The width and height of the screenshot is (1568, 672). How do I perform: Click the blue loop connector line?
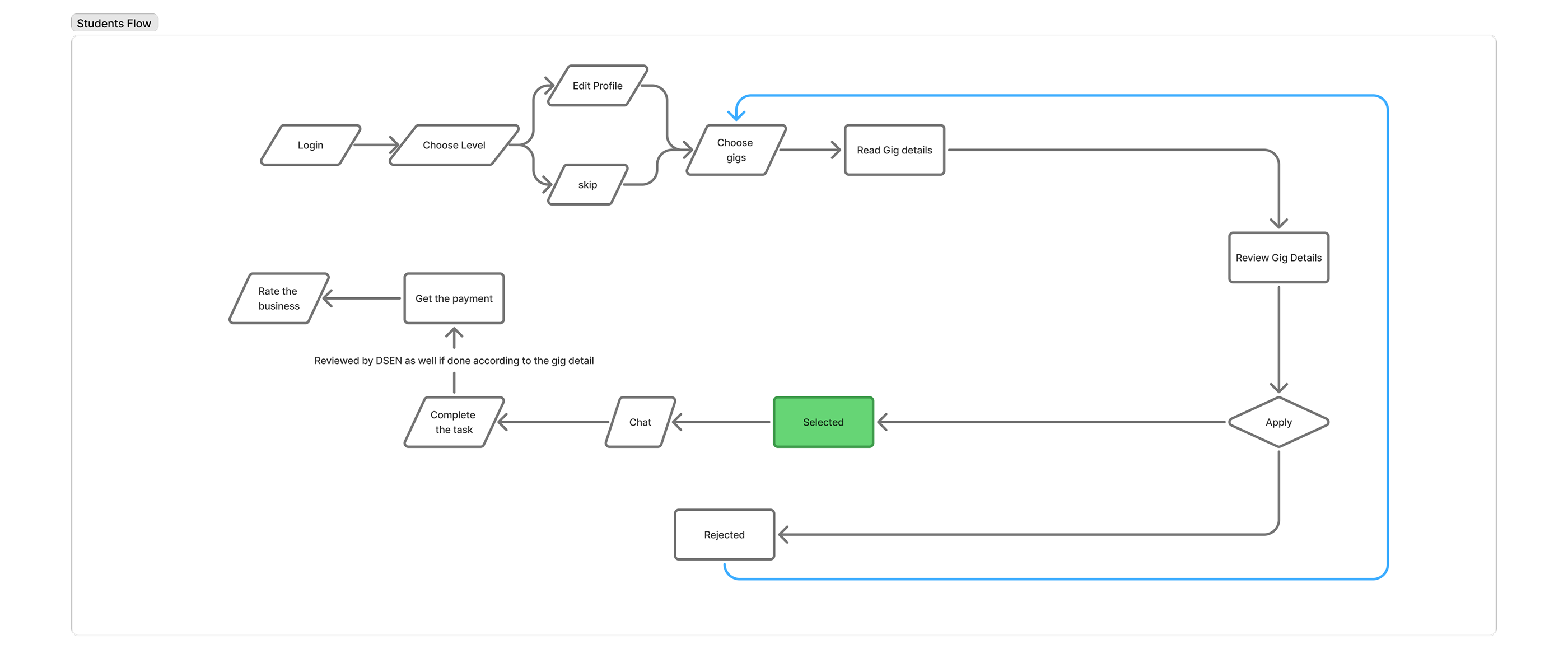pyautogui.click(x=1035, y=95)
